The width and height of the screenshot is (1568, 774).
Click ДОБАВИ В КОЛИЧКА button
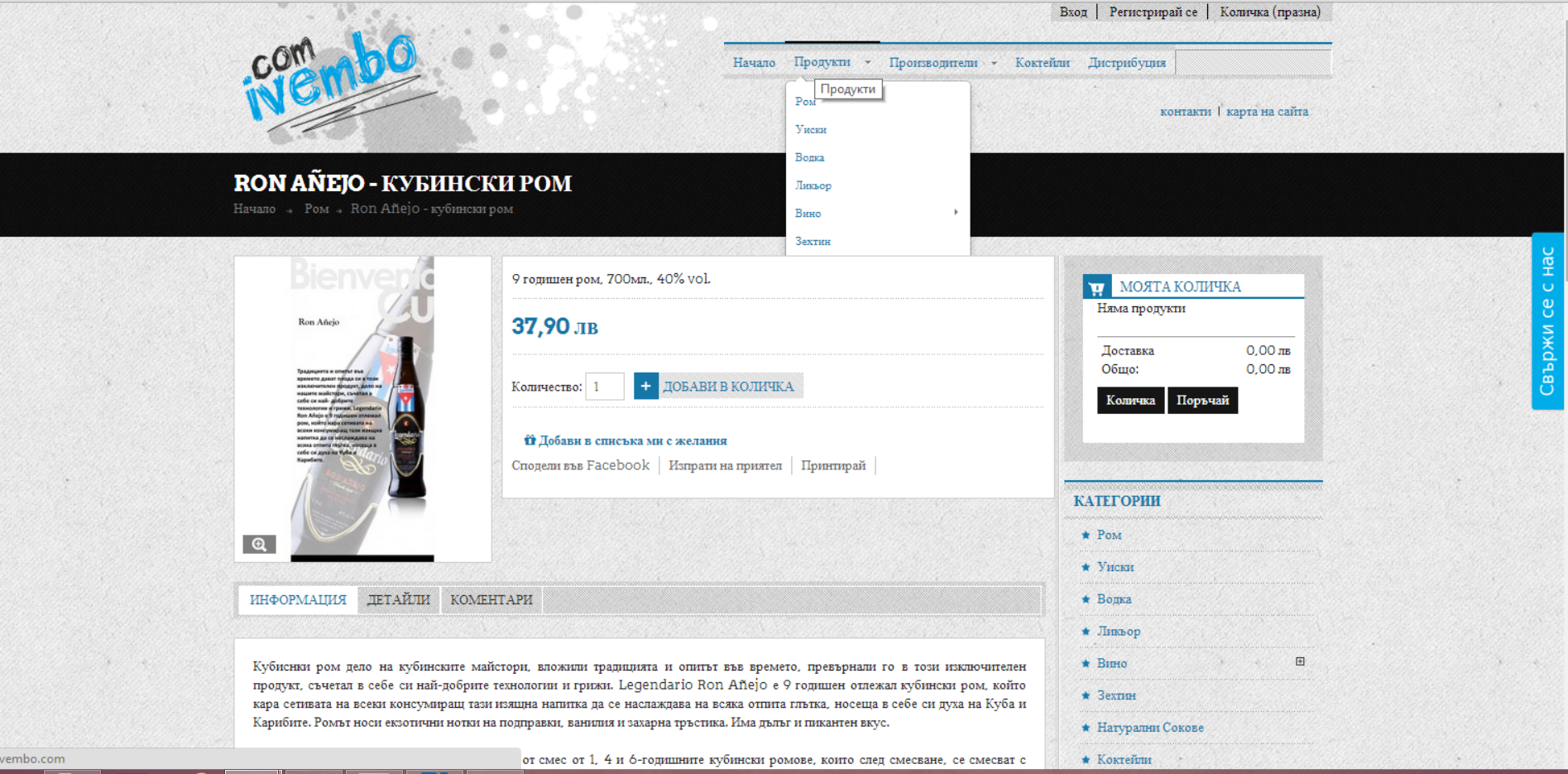click(x=718, y=386)
